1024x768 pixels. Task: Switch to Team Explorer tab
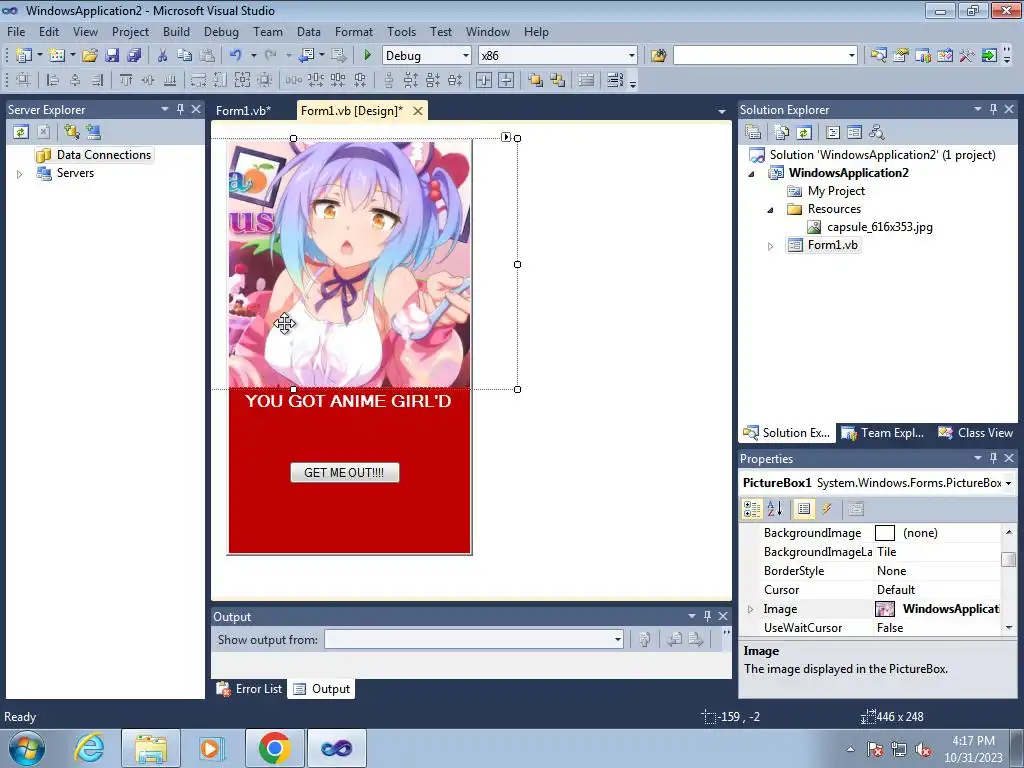point(883,432)
